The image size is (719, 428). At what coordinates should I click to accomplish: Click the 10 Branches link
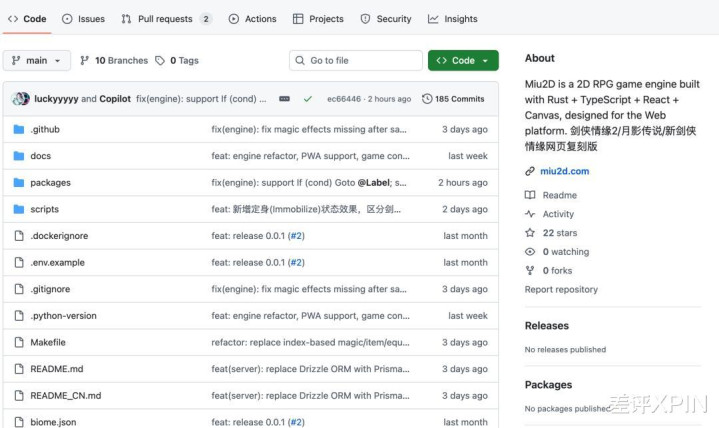[x=114, y=61]
